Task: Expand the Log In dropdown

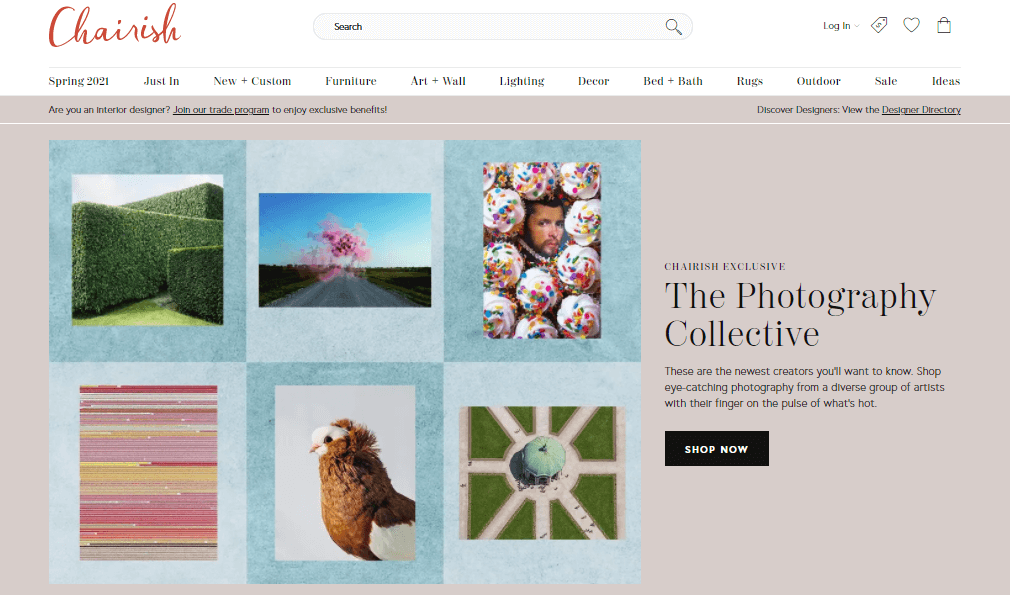Action: [841, 26]
